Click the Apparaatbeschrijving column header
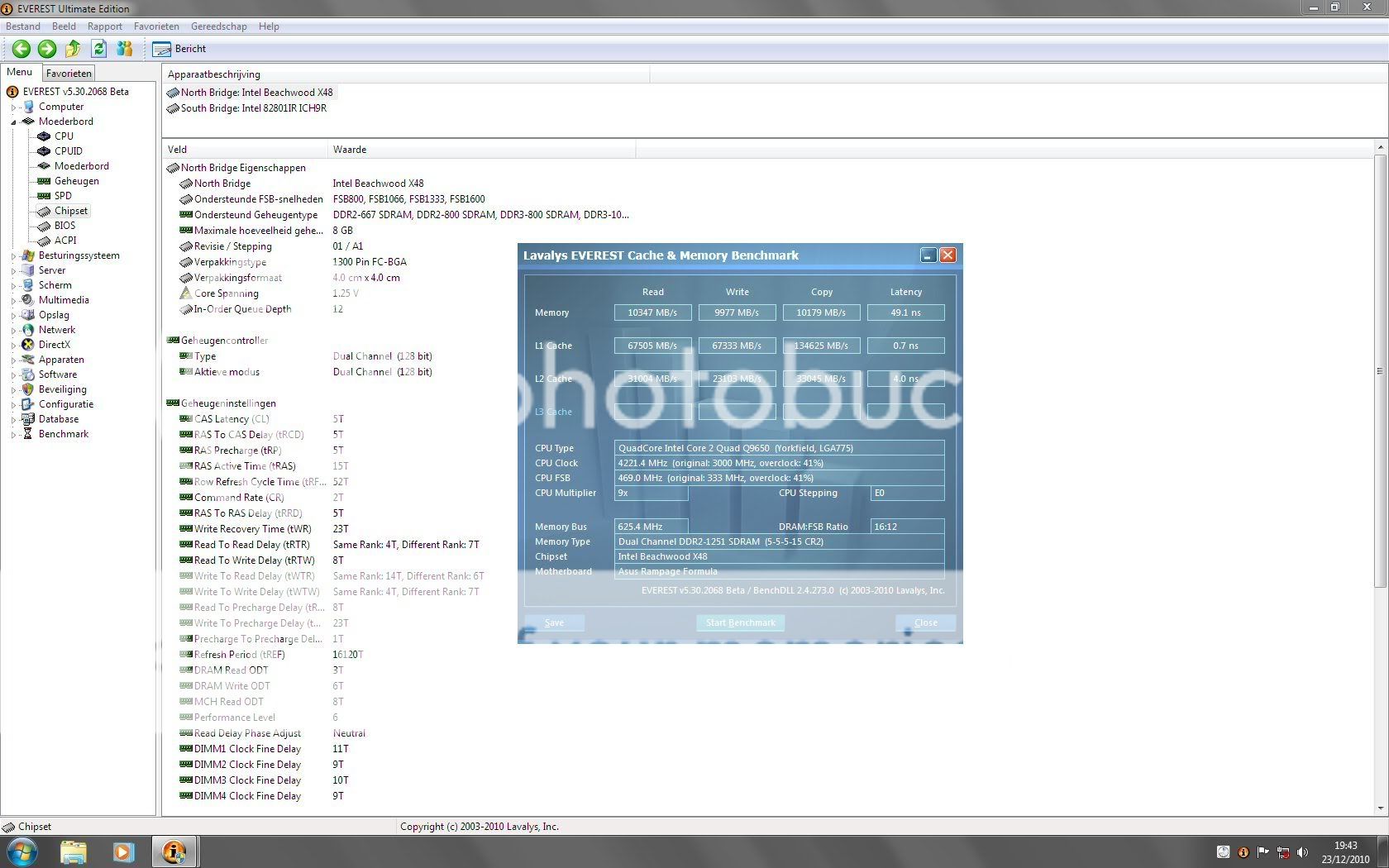 [x=406, y=74]
